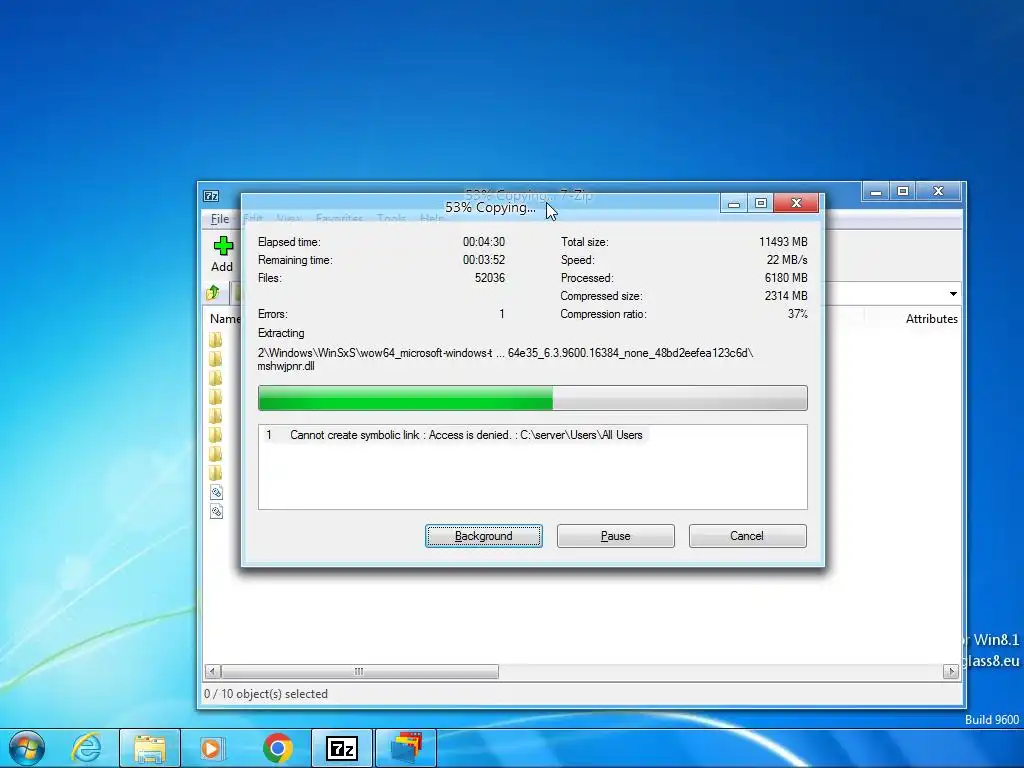Viewport: 1024px width, 768px height.
Task: Maximize the Copying progress dialog
Action: [760, 204]
